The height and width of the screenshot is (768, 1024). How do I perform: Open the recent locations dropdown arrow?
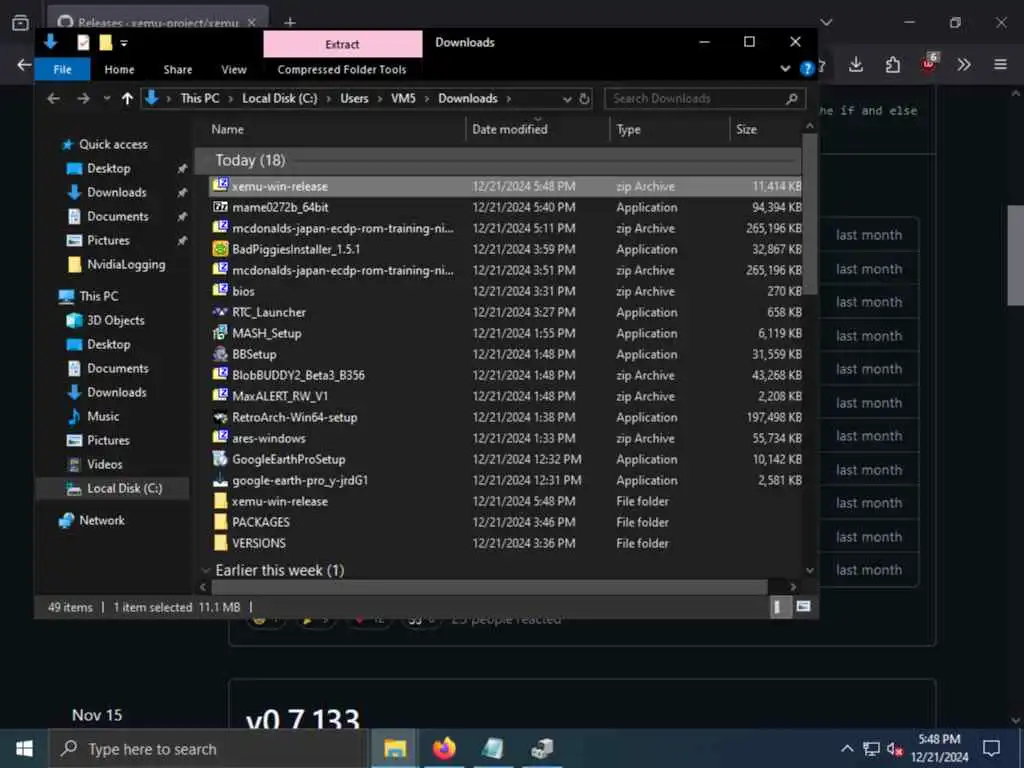(106, 99)
